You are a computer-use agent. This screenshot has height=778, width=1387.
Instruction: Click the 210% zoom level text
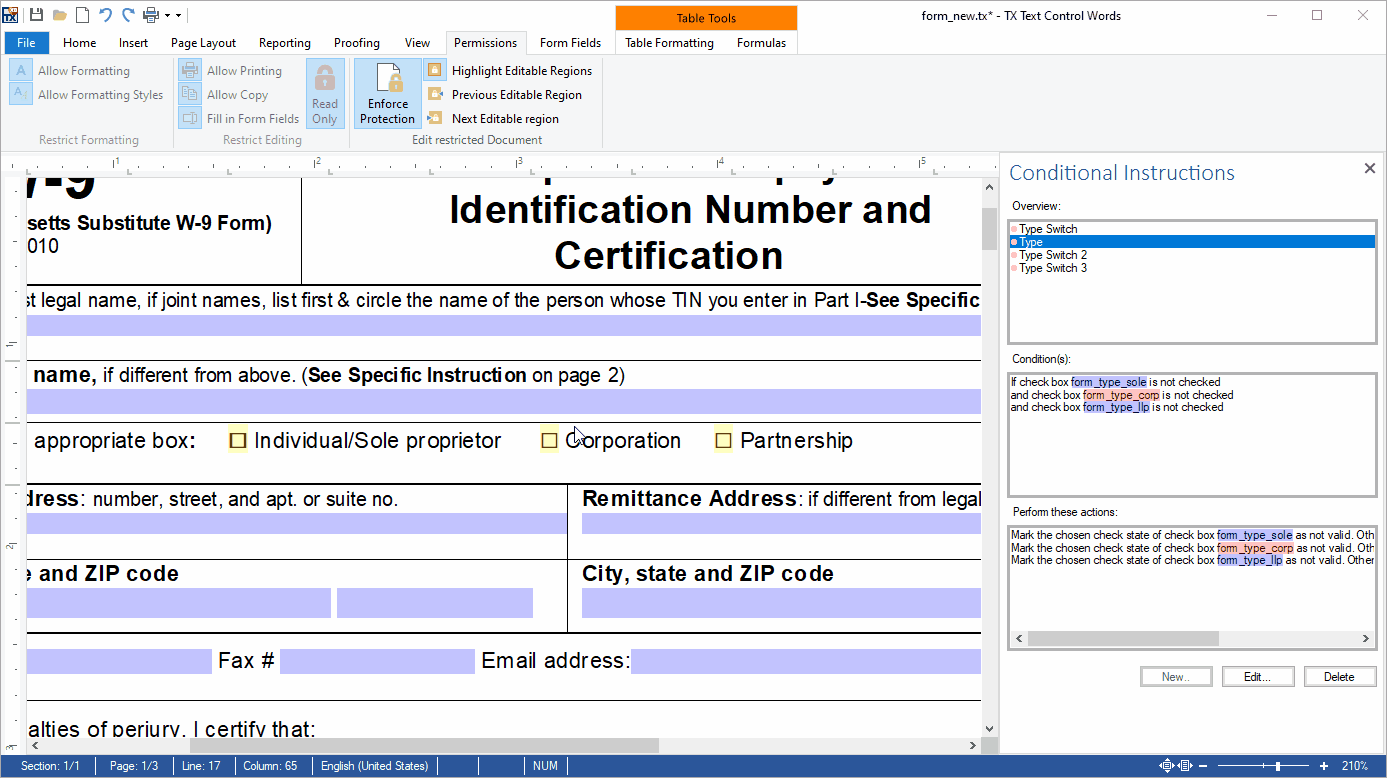1355,766
